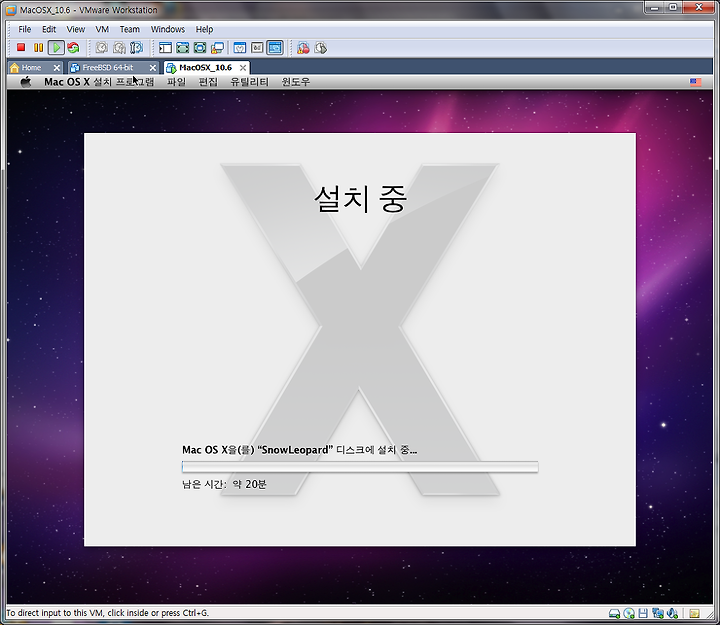720x625 pixels.
Task: Open the VM menu
Action: pyautogui.click(x=102, y=29)
